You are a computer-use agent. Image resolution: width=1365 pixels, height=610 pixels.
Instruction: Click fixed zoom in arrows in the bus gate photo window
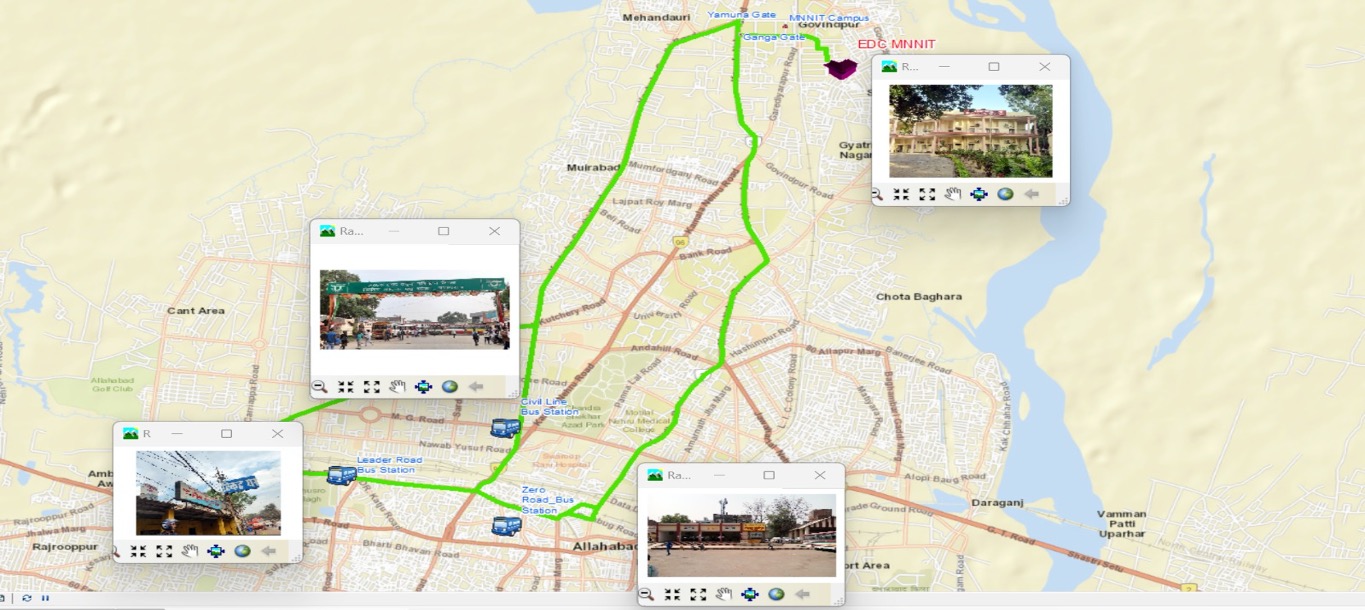coord(346,387)
